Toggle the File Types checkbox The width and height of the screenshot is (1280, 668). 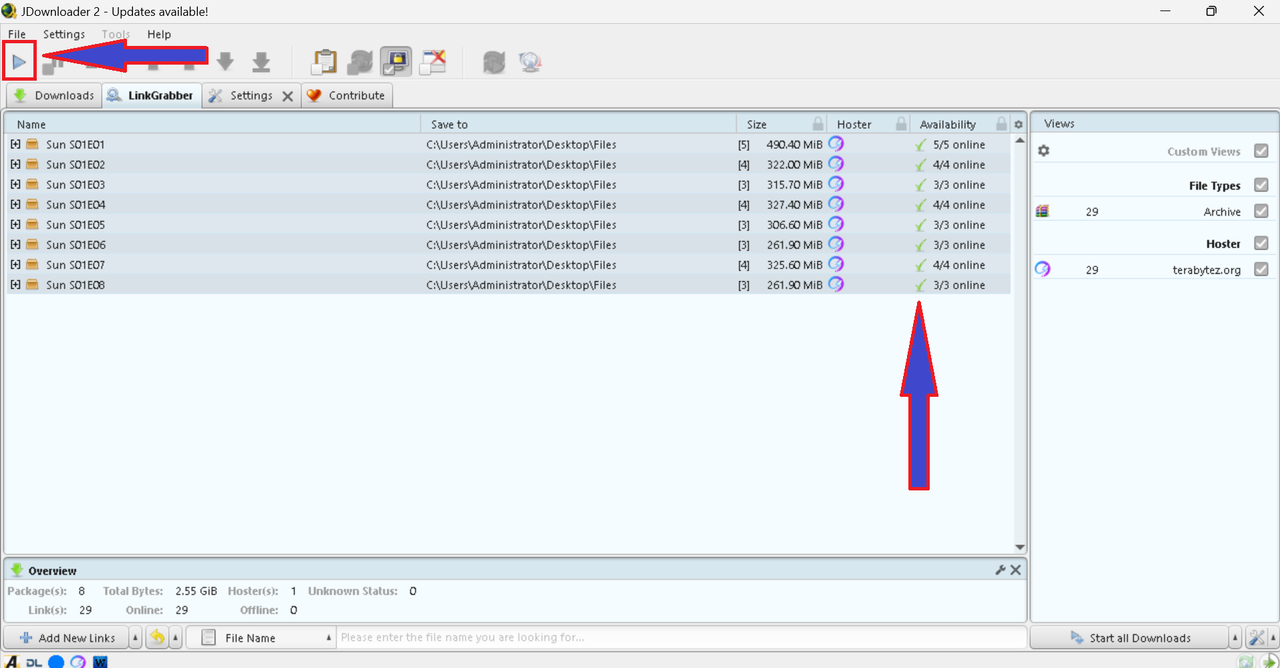[x=1261, y=185]
